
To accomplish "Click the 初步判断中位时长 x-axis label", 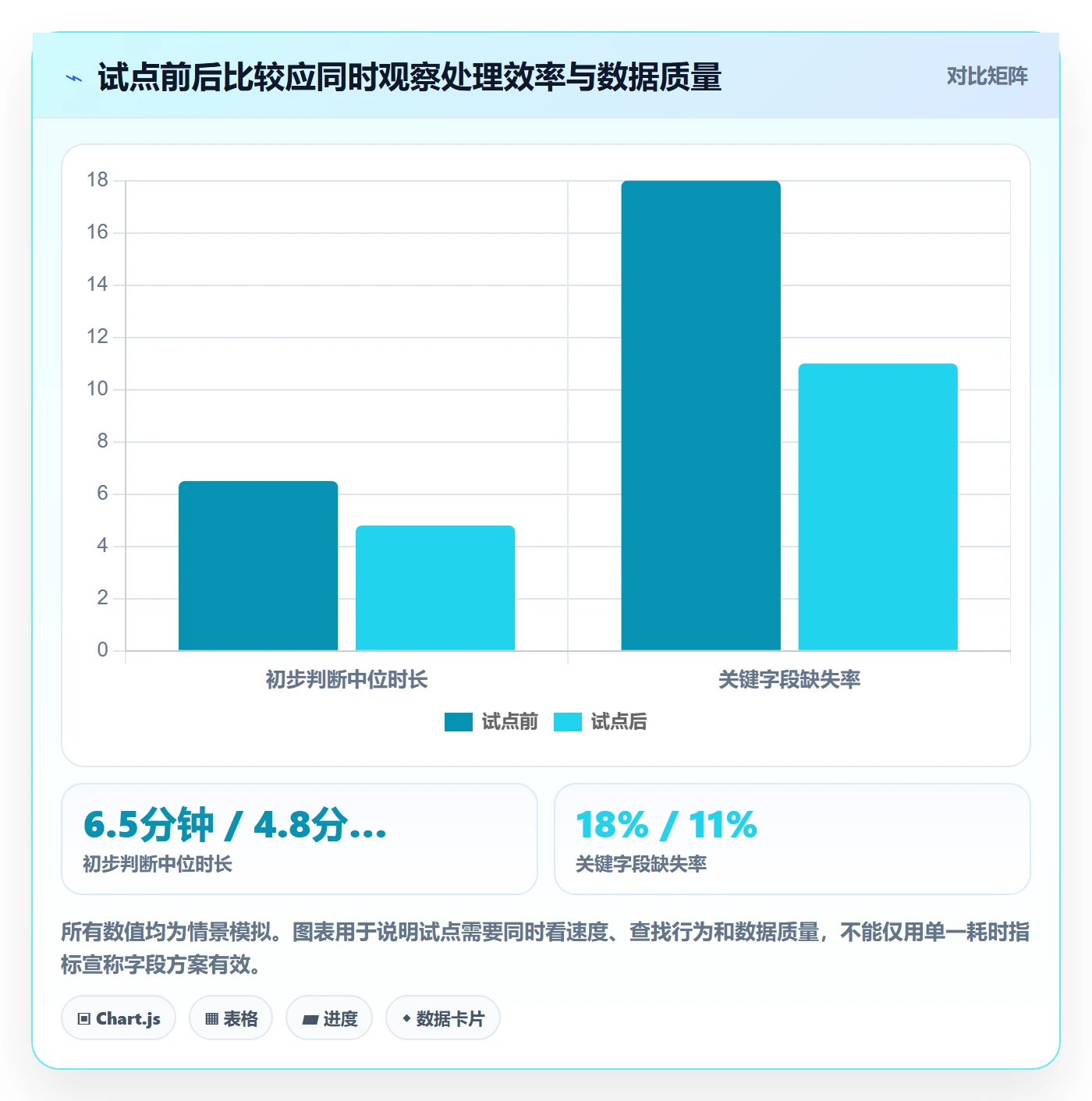I will coord(347,680).
